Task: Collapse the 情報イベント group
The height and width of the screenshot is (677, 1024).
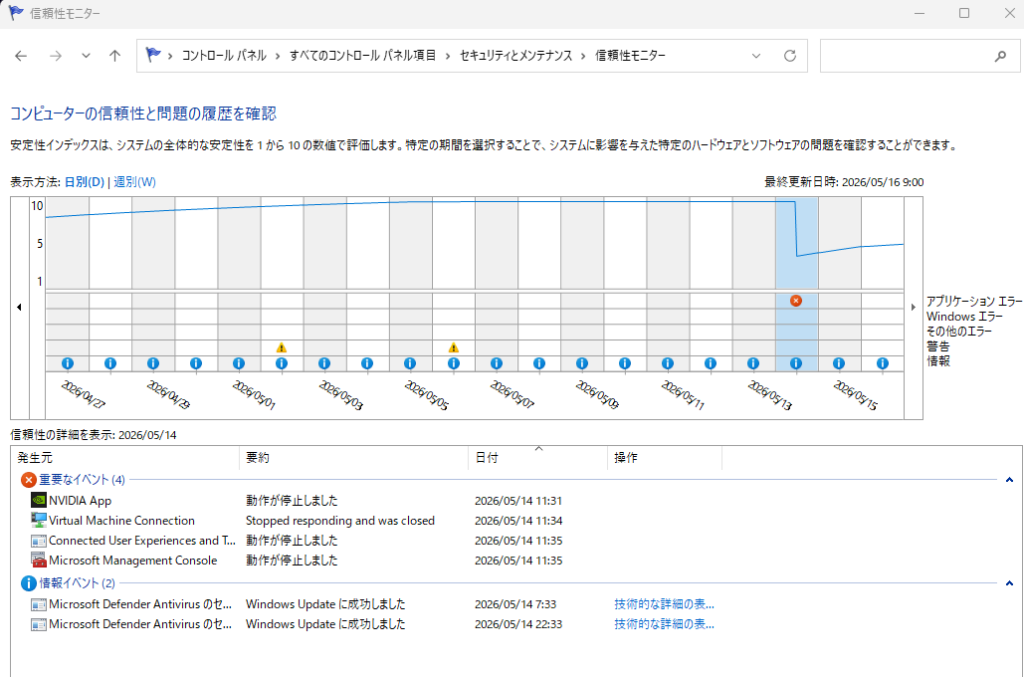Action: [1009, 583]
